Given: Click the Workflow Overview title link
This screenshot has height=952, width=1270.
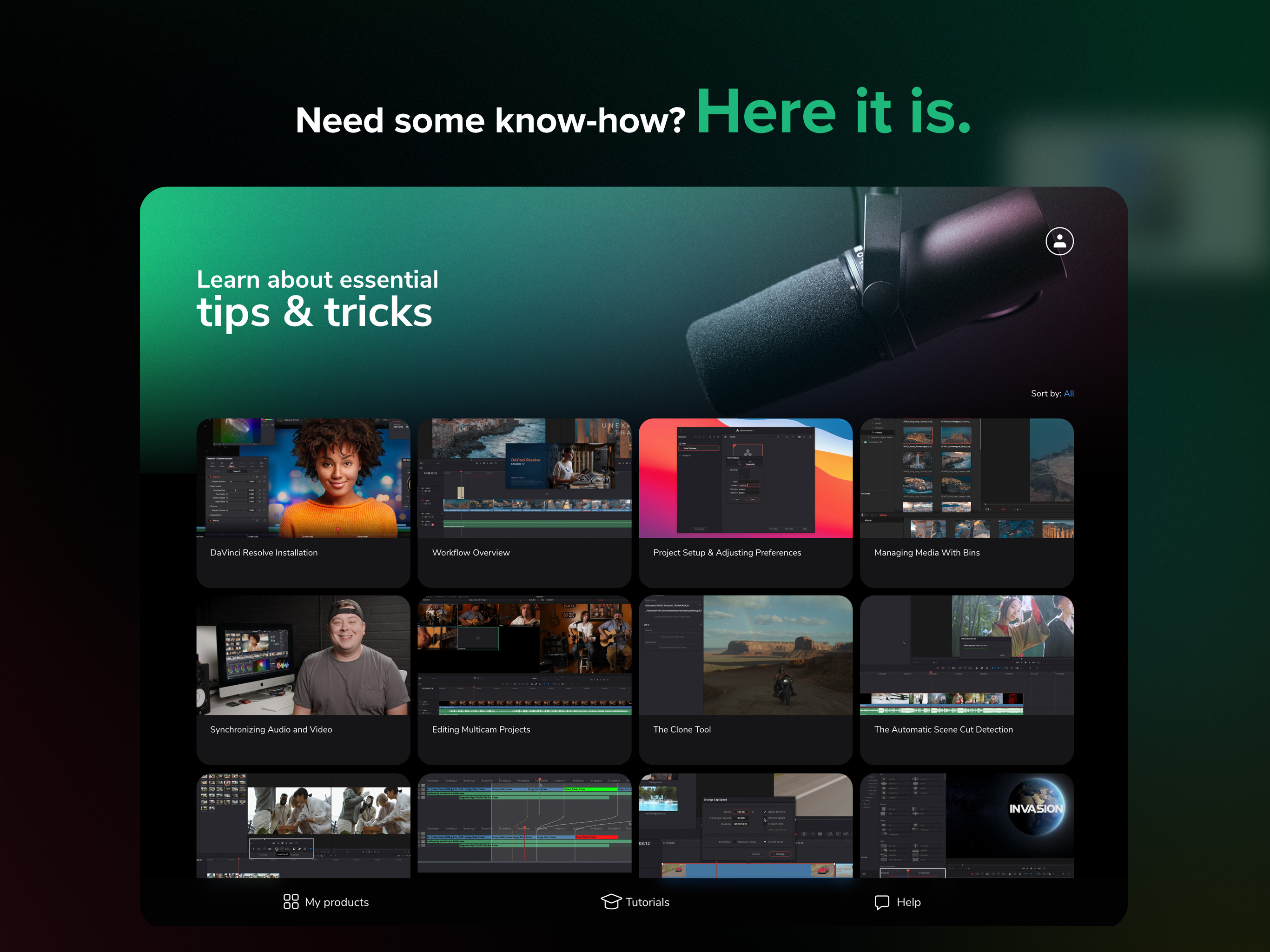Looking at the screenshot, I should pos(471,552).
